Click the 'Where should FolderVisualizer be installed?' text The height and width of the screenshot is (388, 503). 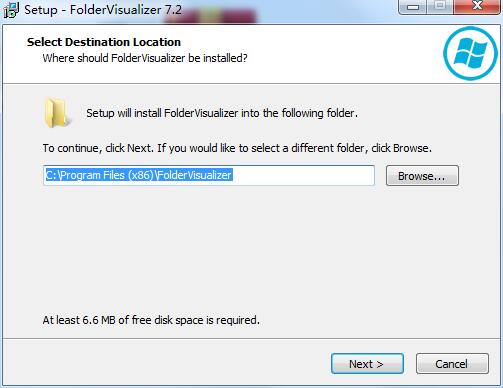point(145,58)
